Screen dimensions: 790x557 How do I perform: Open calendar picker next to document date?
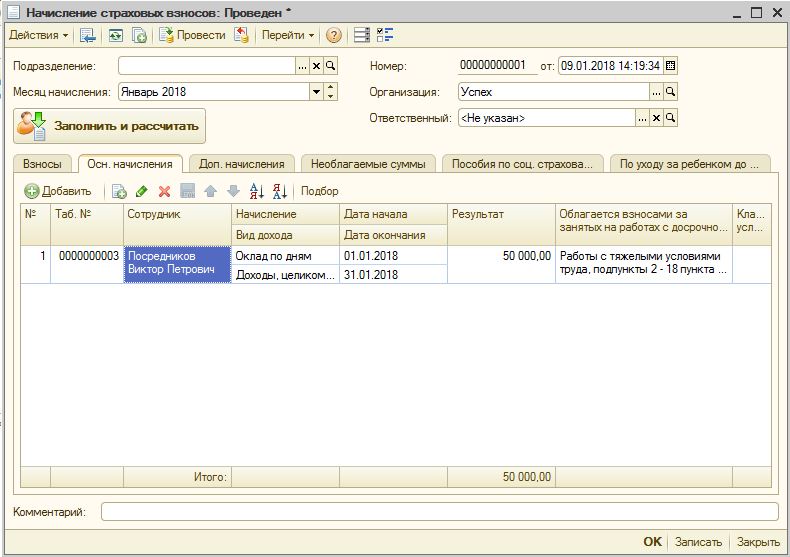click(x=670, y=66)
